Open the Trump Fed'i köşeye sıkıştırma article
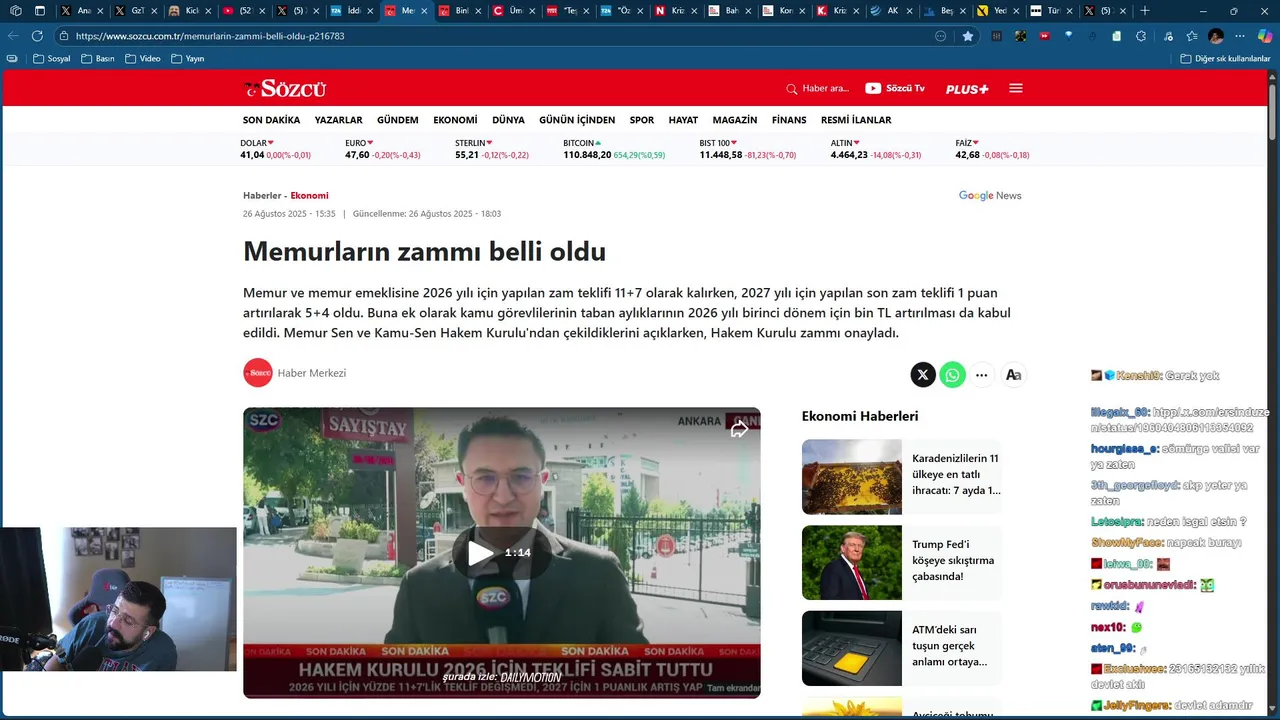 pyautogui.click(x=901, y=563)
